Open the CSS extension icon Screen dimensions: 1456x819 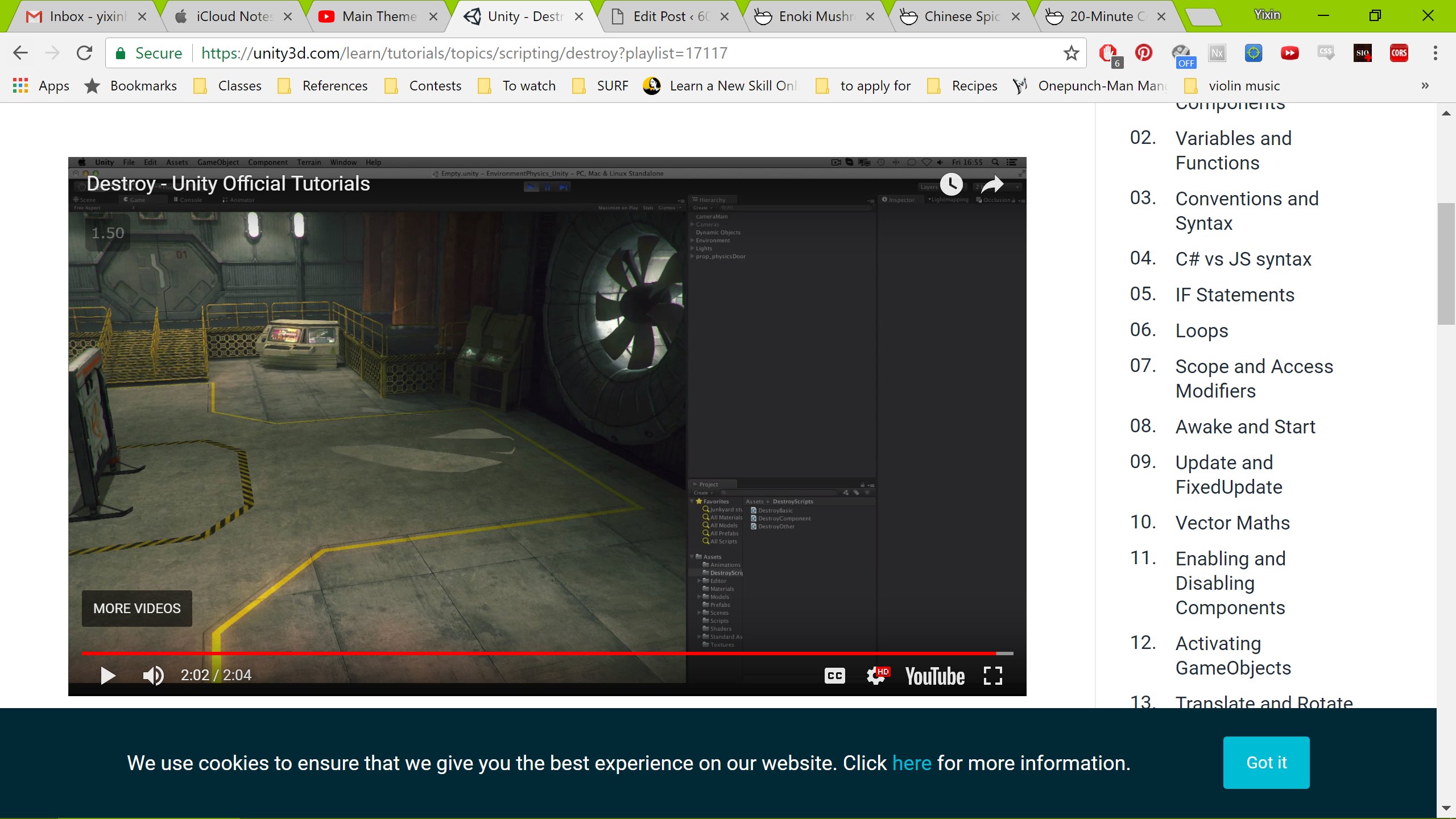(1326, 53)
